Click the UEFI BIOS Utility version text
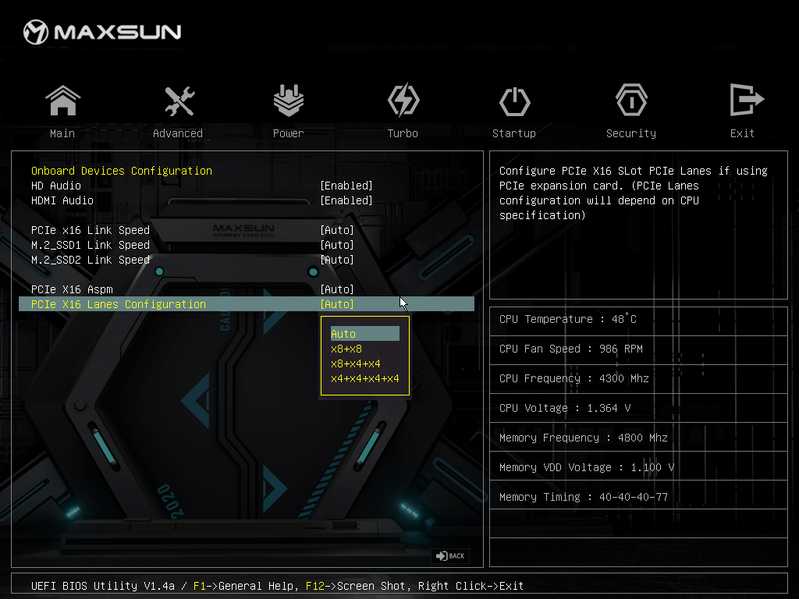The height and width of the screenshot is (599, 799). tap(102, 586)
